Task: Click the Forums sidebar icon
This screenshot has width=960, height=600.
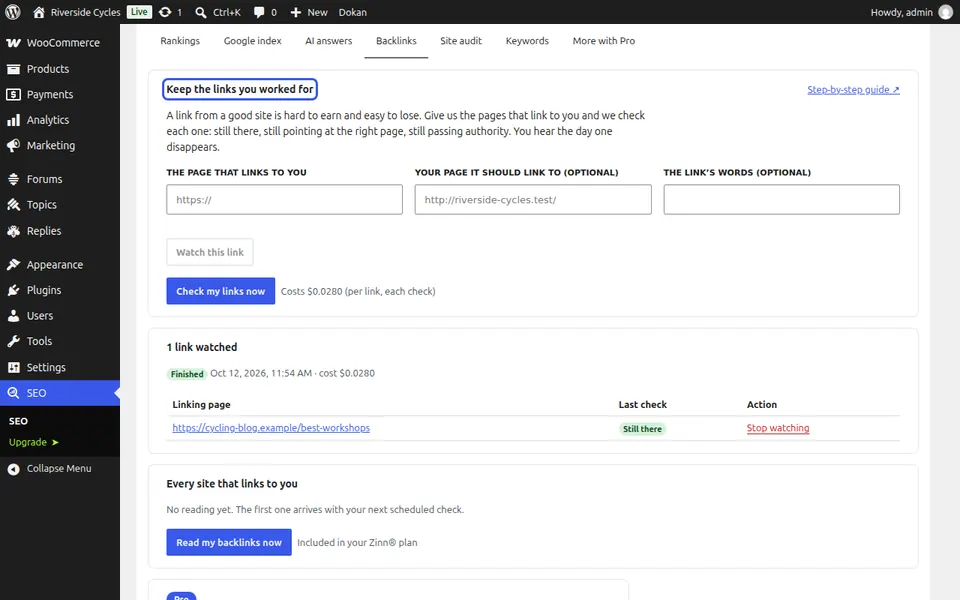Action: [13, 179]
